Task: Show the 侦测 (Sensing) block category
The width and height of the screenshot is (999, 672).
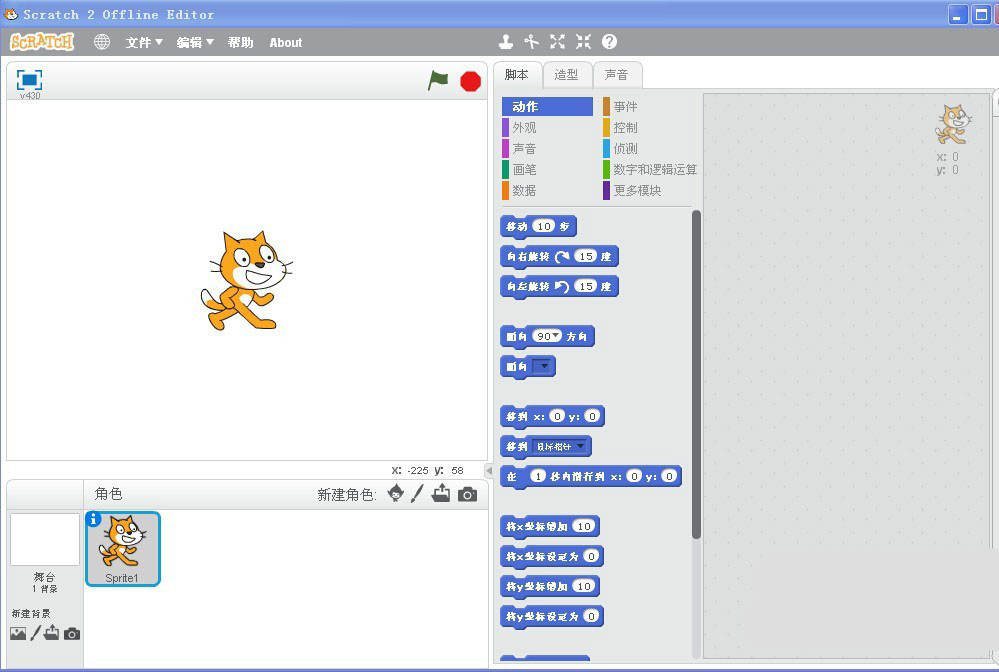Action: 625,149
